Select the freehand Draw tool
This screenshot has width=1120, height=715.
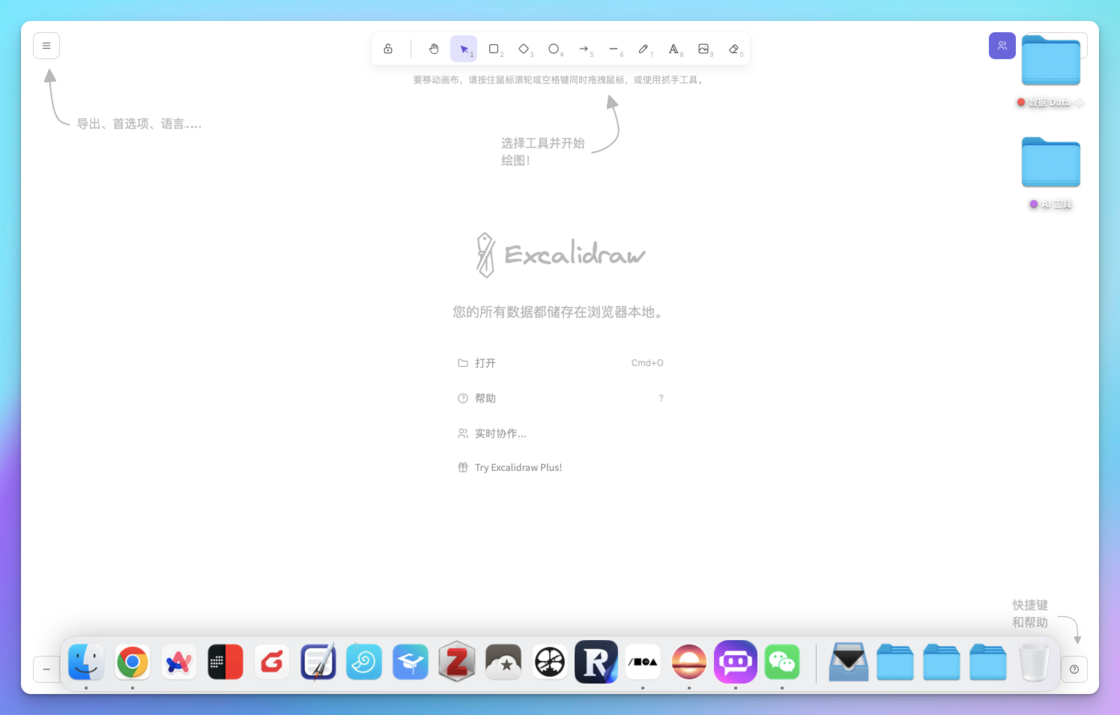pos(644,48)
